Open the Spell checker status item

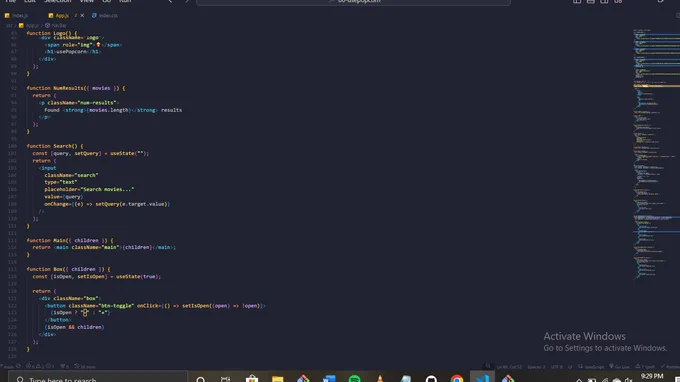(x=644, y=367)
